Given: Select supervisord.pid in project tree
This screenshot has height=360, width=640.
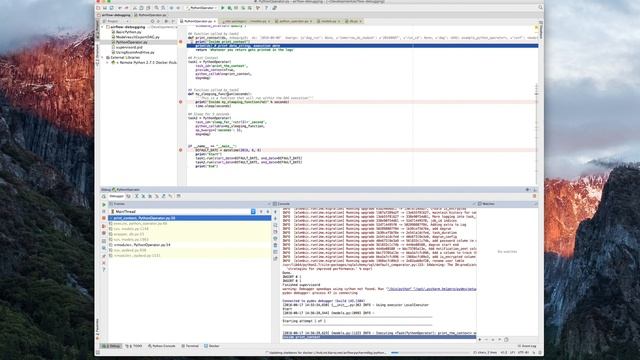Looking at the screenshot, I should pyautogui.click(x=128, y=47).
